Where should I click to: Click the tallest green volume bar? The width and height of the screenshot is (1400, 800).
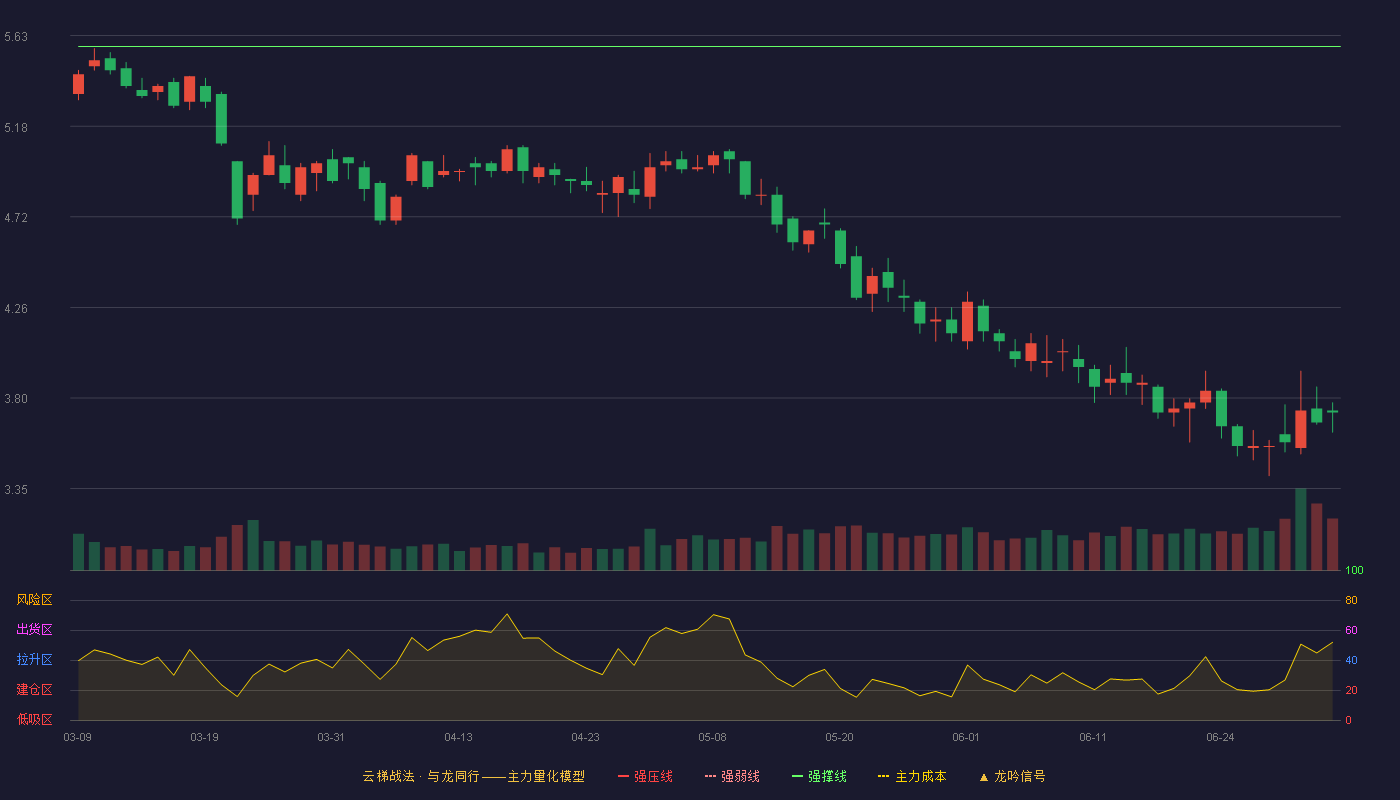(1300, 529)
